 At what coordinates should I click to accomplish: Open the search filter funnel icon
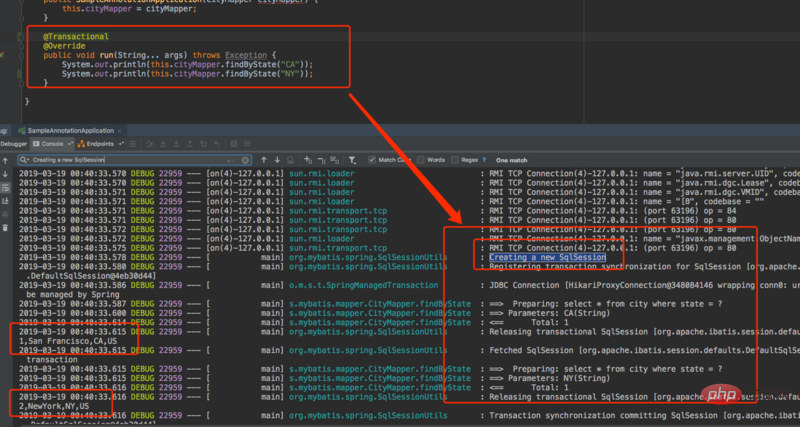point(352,160)
